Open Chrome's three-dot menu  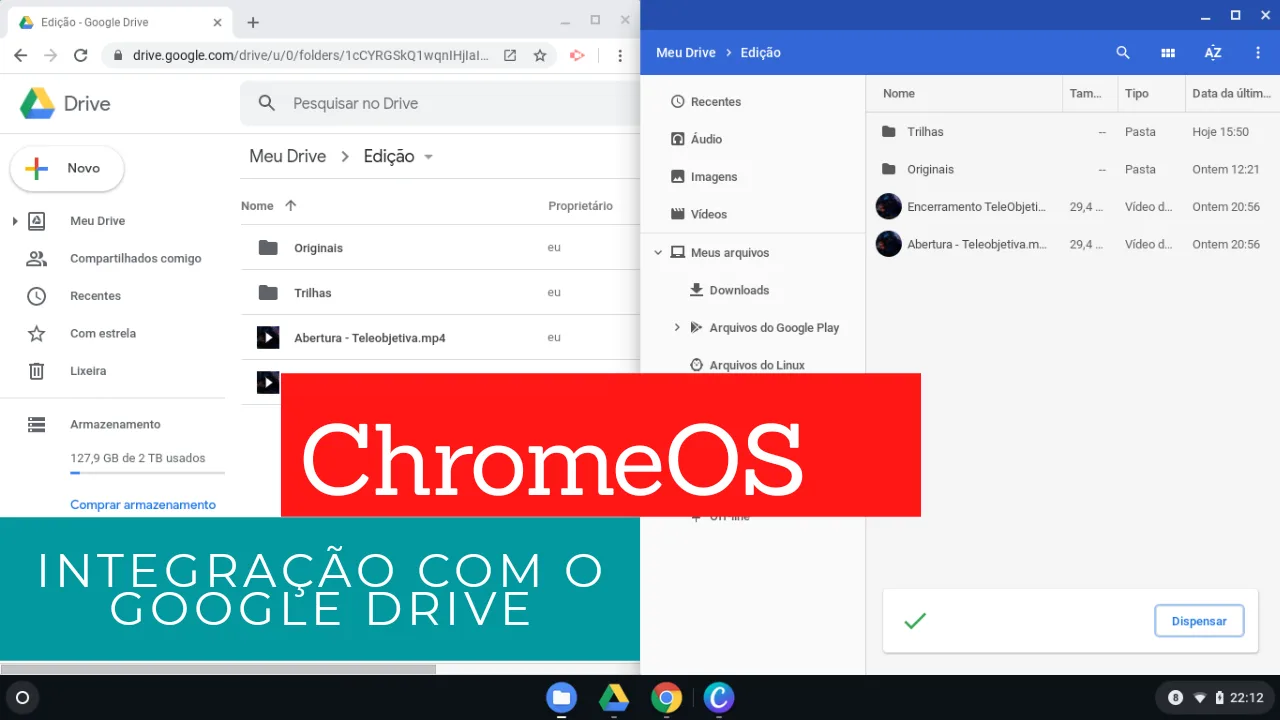[x=620, y=56]
